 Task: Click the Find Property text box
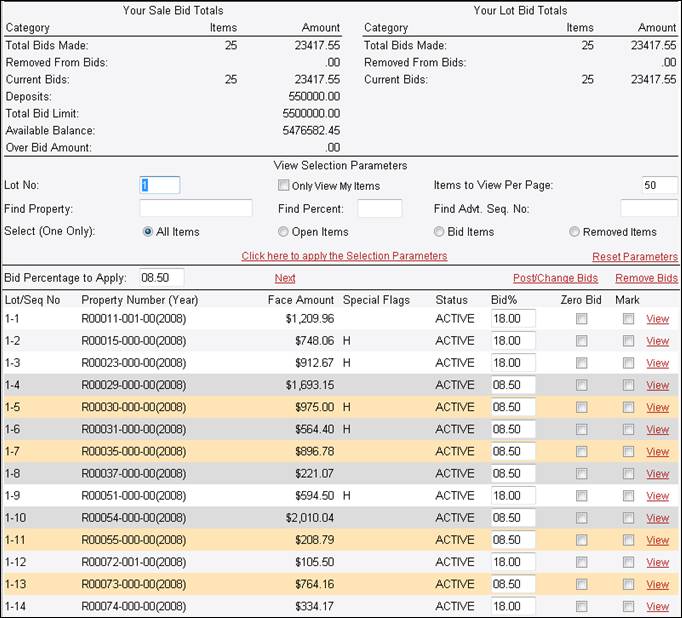pos(196,208)
